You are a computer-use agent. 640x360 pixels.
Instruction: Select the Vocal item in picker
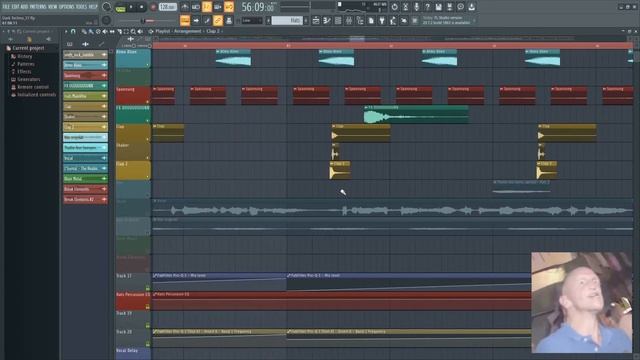pos(85,158)
